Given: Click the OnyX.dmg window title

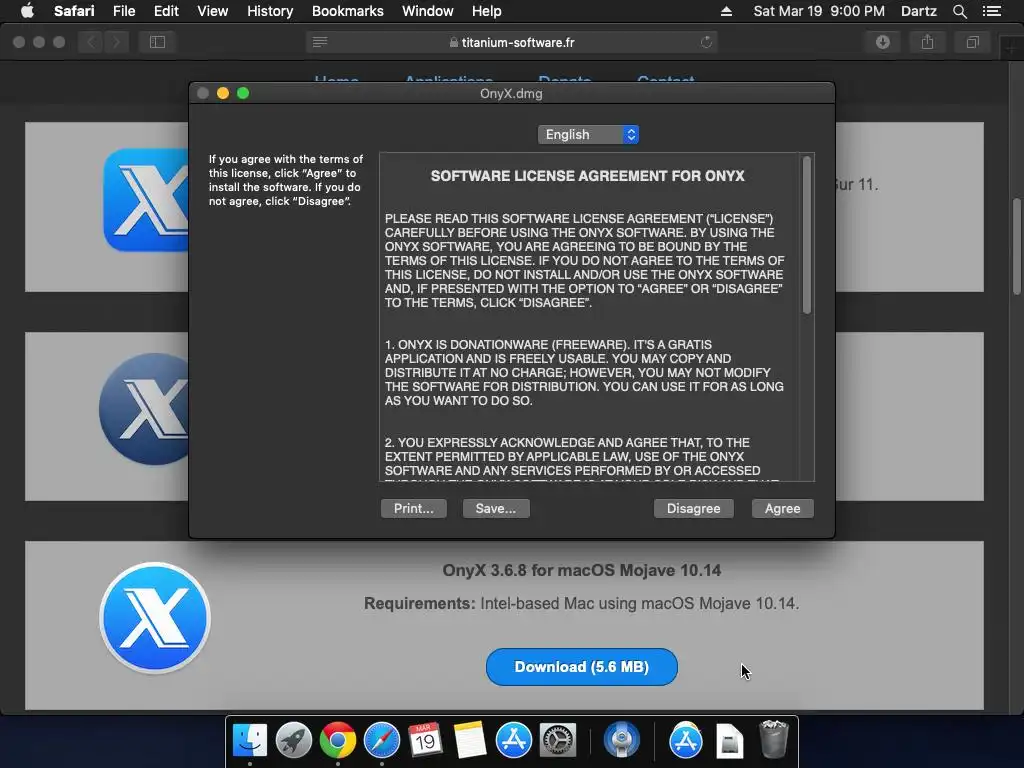Looking at the screenshot, I should (511, 93).
